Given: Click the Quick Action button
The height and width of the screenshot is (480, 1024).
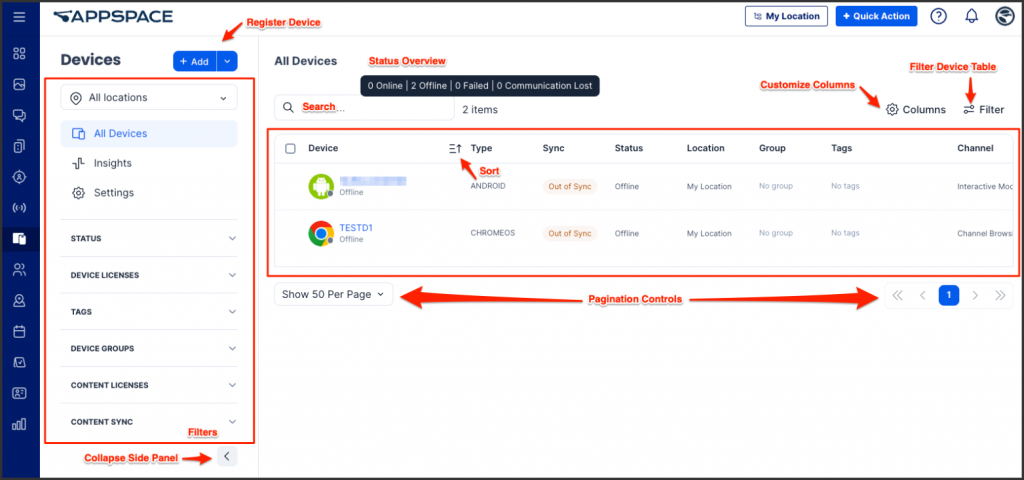Looking at the screenshot, I should point(876,16).
